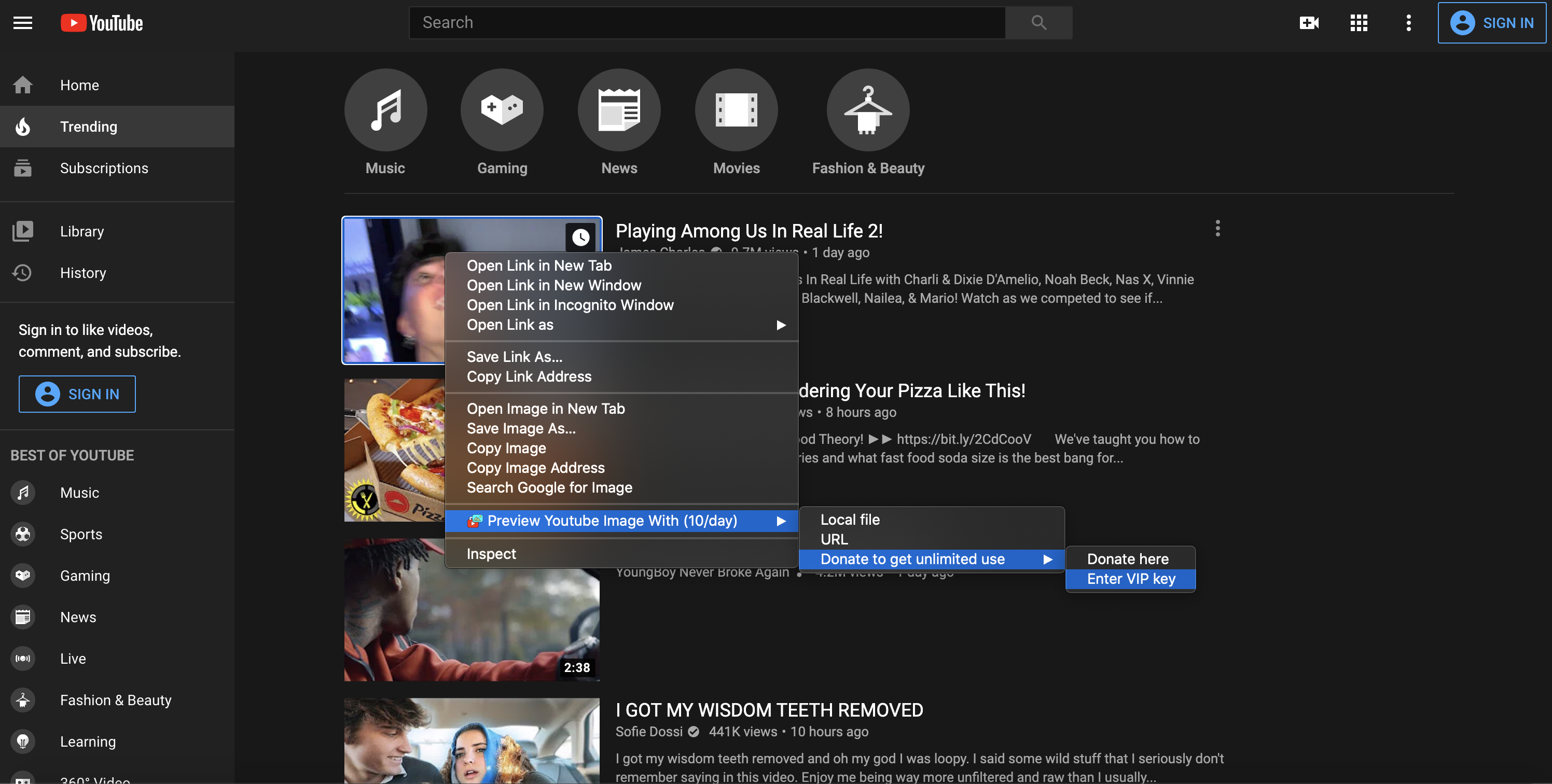Click the Search input field
Image resolution: width=1552 pixels, height=784 pixels.
tap(706, 23)
